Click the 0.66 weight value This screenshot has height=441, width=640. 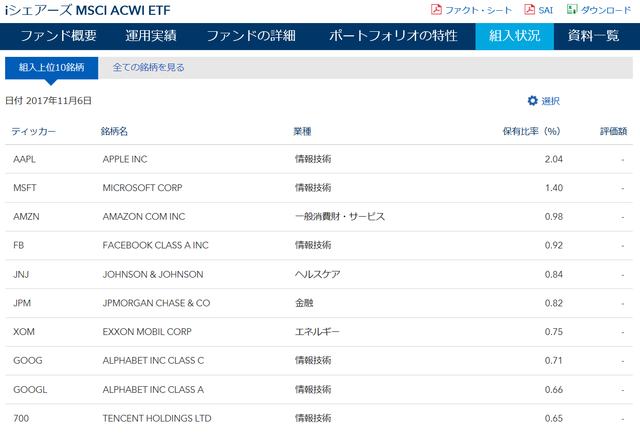tap(553, 390)
